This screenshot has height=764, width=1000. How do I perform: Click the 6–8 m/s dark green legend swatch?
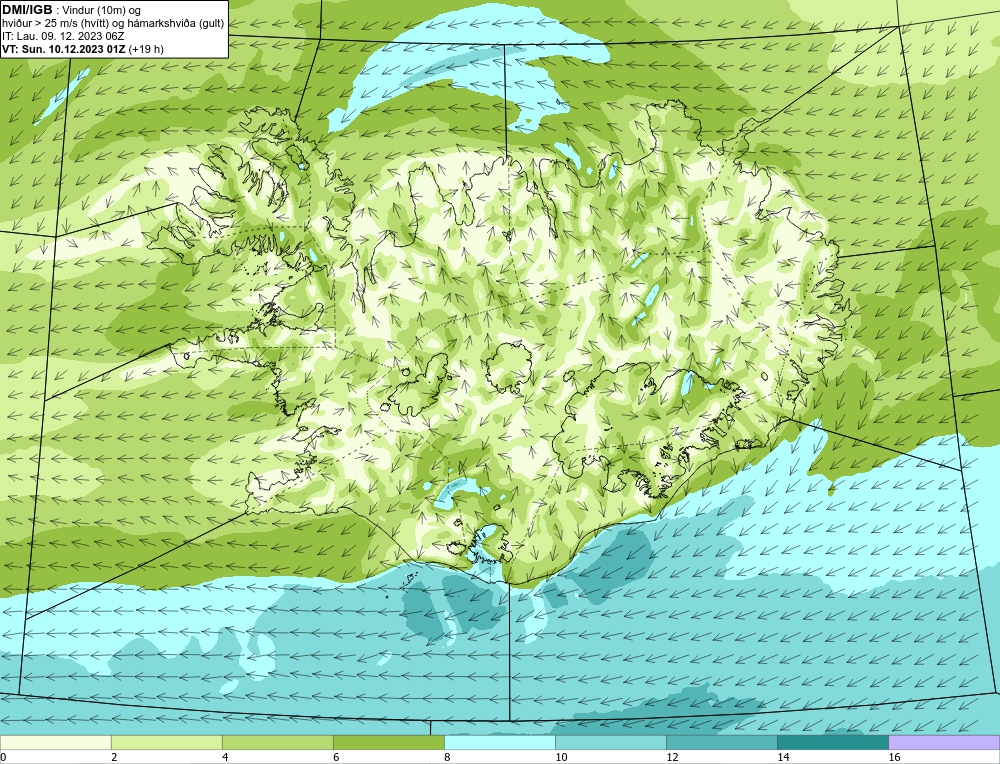tap(388, 742)
